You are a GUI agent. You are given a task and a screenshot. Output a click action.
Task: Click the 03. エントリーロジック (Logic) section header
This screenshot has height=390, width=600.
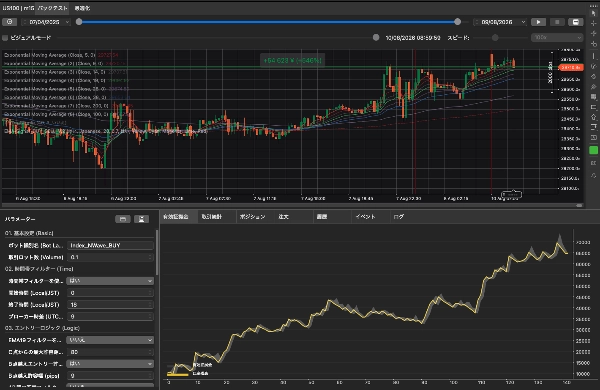42,328
